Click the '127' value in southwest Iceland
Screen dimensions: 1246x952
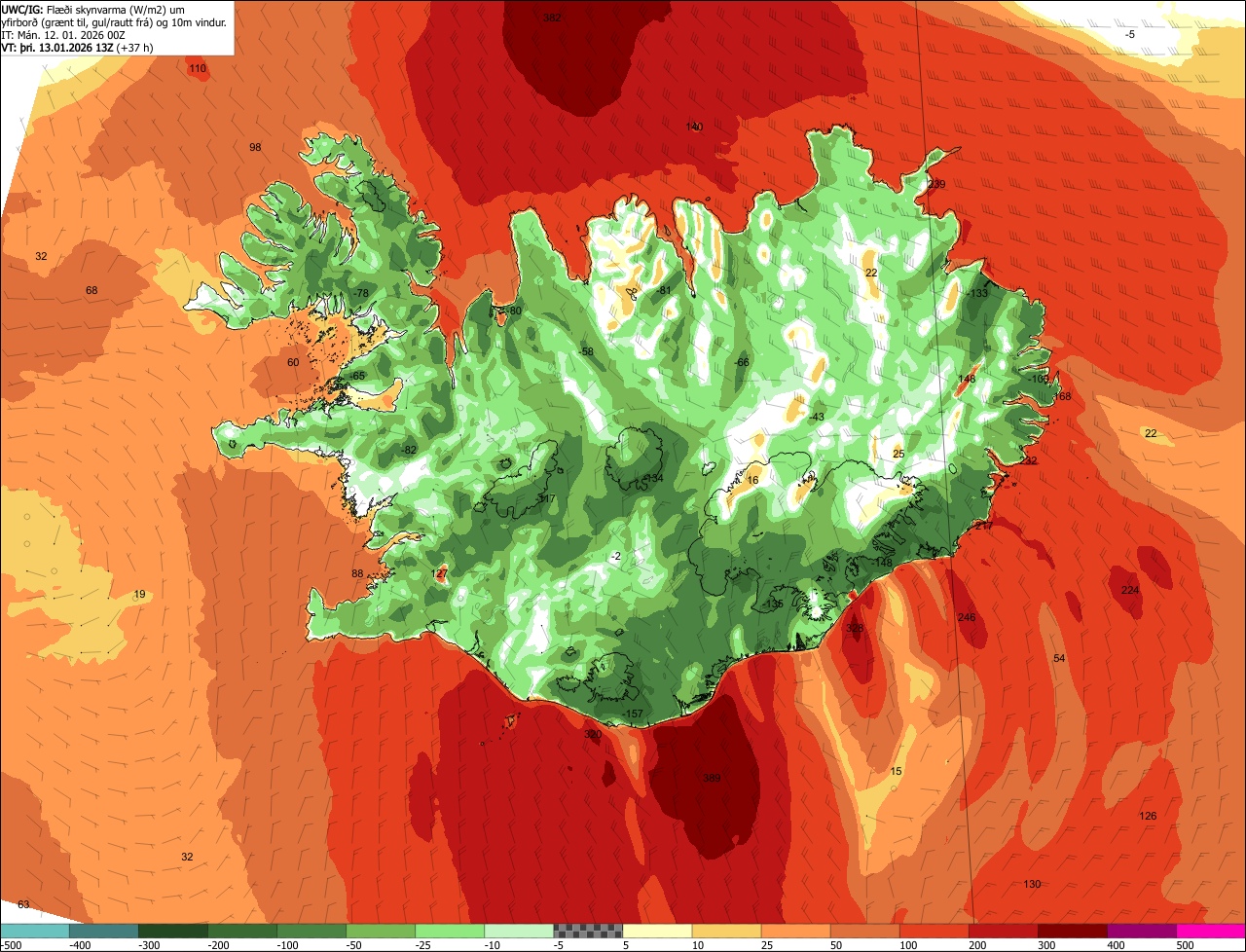tap(439, 573)
